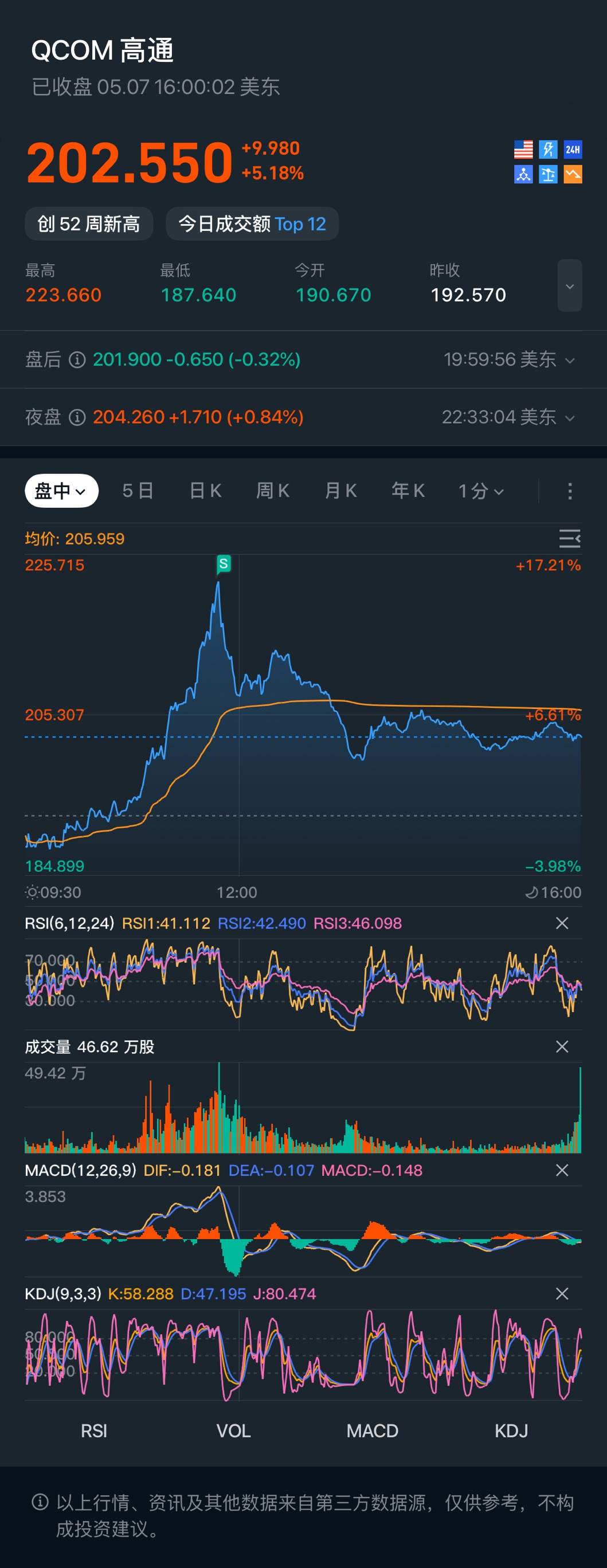Tap the 成交量 46.62 万股 label
Image resolution: width=607 pixels, height=1568 pixels.
click(89, 1046)
